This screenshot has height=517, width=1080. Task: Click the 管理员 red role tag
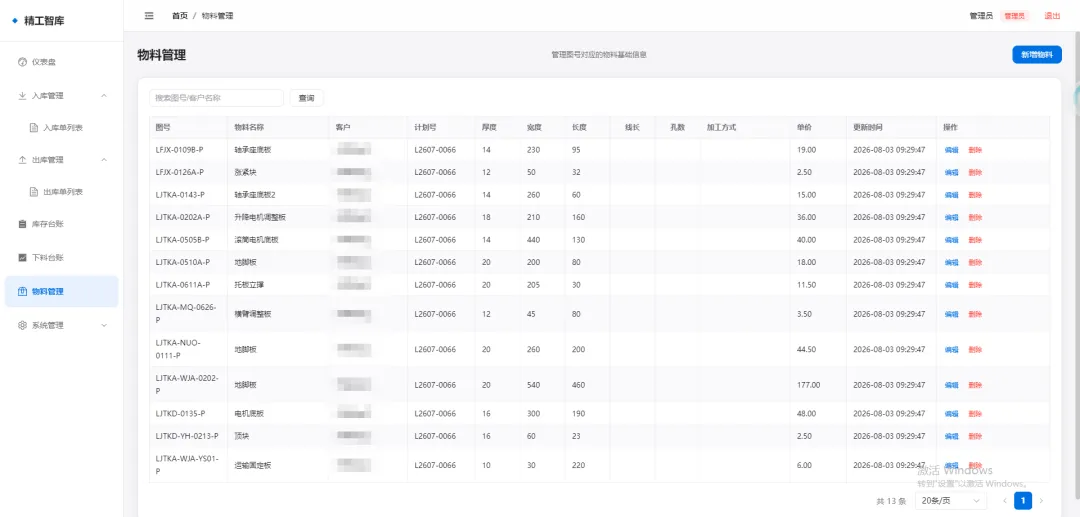1015,16
